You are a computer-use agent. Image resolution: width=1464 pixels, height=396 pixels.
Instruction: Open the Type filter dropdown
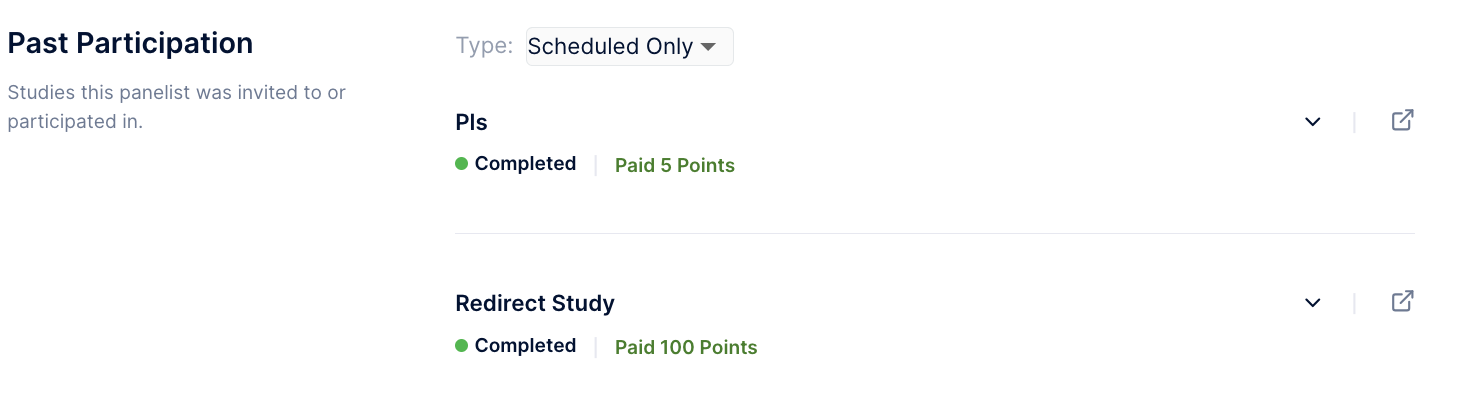pos(630,46)
